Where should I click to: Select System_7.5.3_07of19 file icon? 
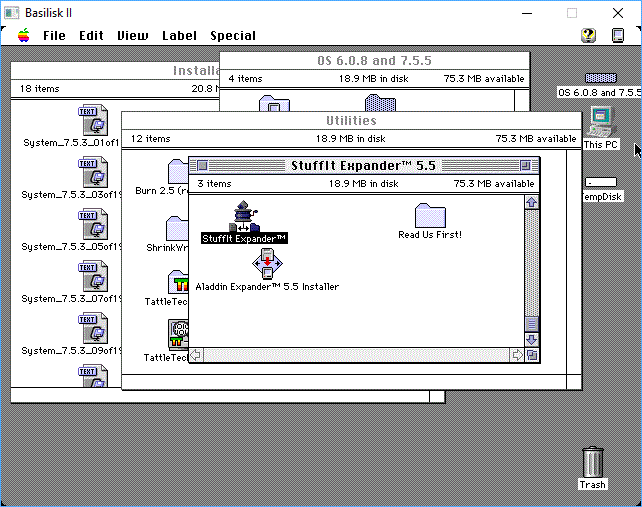93,276
